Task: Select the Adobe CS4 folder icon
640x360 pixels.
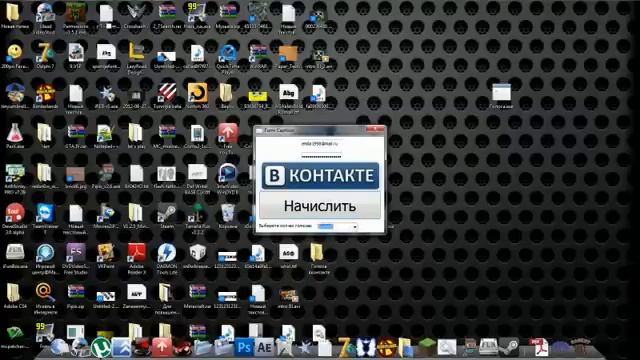Action: tap(15, 296)
